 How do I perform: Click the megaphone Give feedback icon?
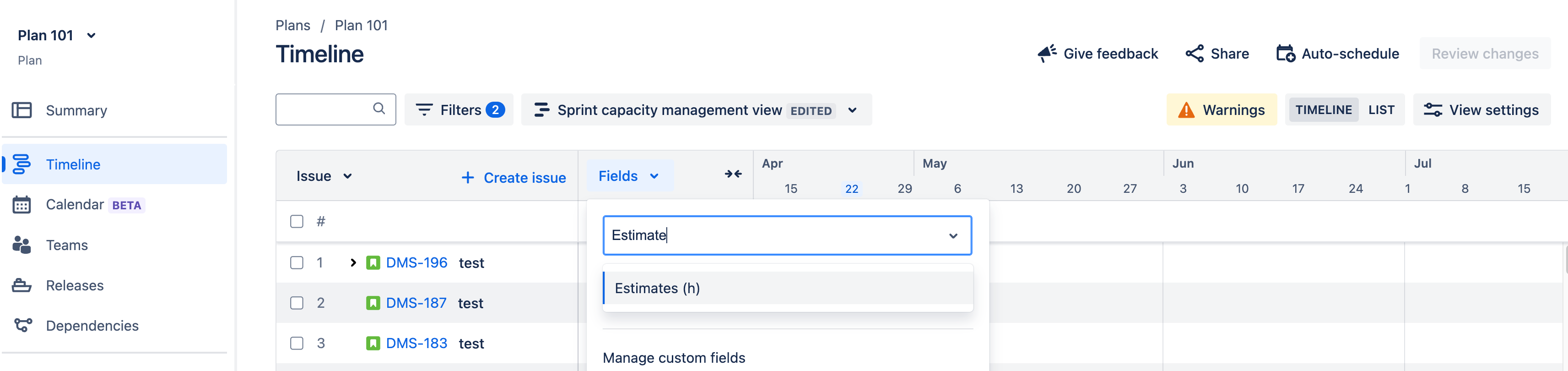click(x=1046, y=54)
